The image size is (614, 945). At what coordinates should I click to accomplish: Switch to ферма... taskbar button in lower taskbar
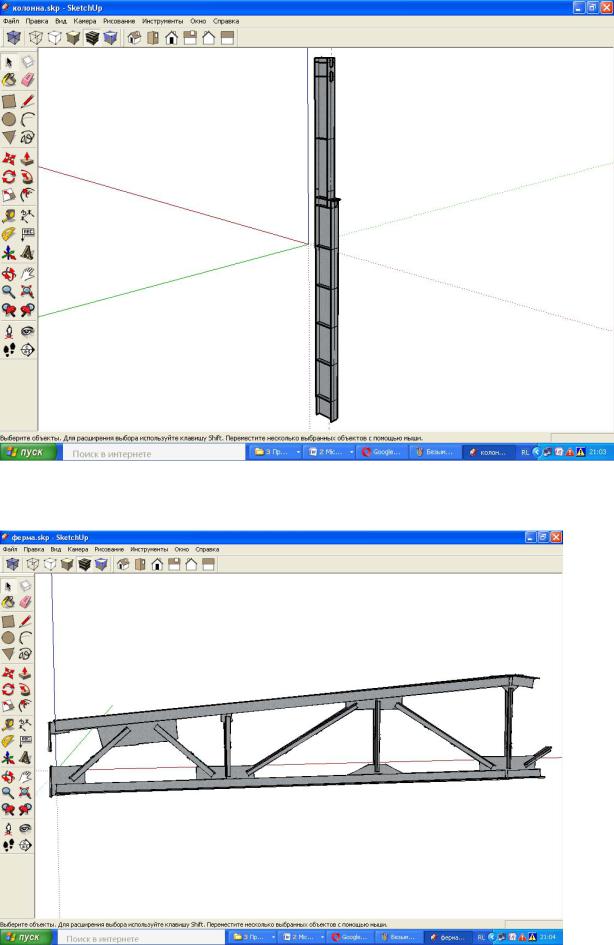pos(448,938)
